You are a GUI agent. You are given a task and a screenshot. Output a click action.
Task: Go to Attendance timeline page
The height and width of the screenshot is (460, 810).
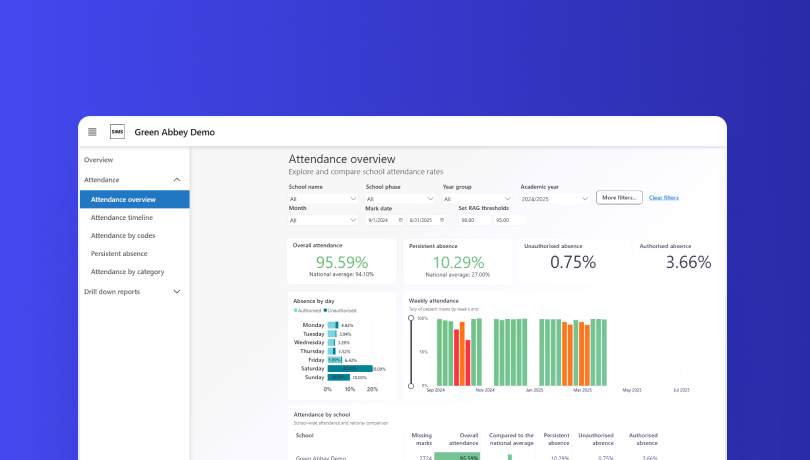[x=122, y=217]
